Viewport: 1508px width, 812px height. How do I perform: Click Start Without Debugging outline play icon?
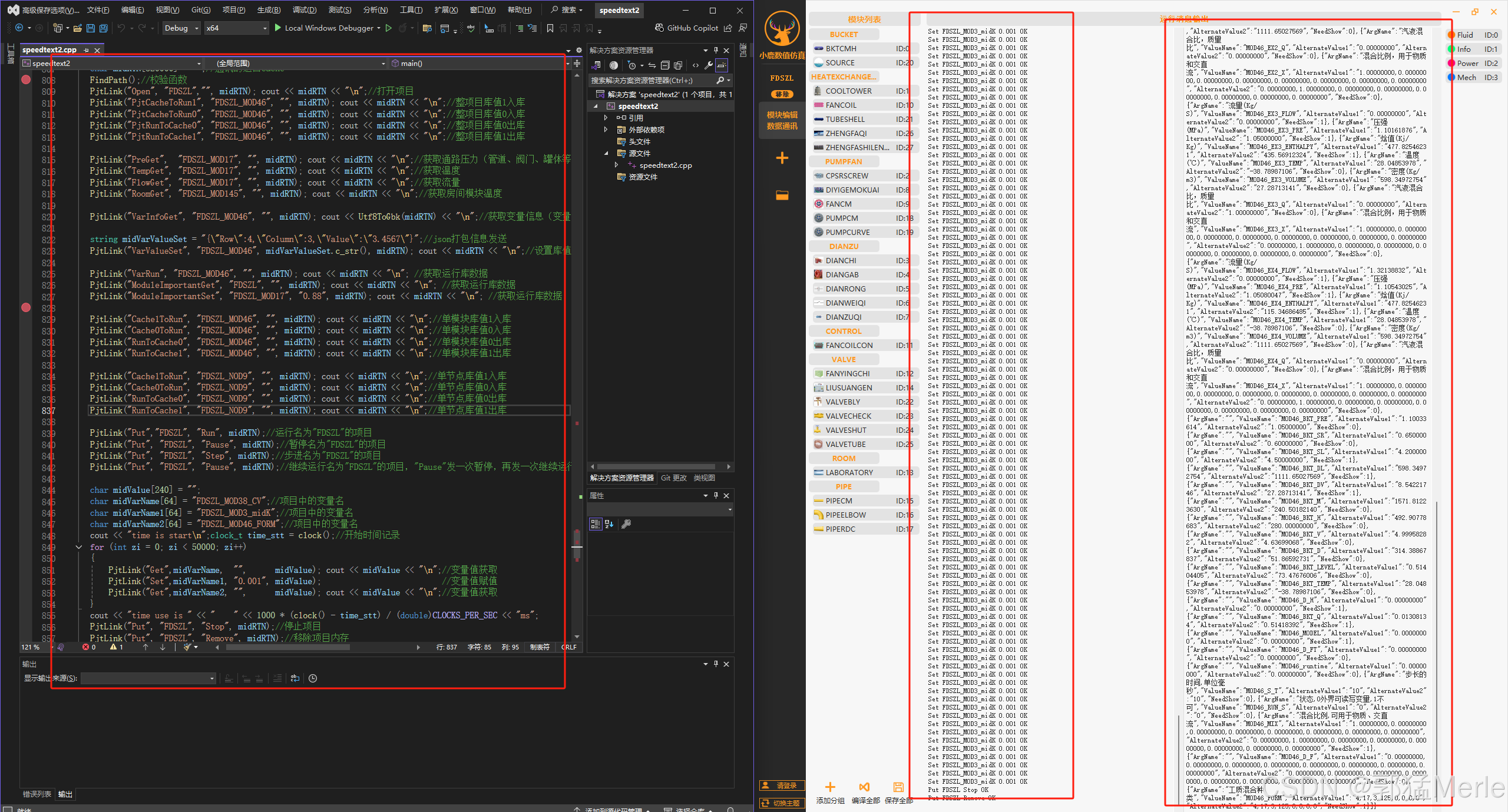coord(389,28)
